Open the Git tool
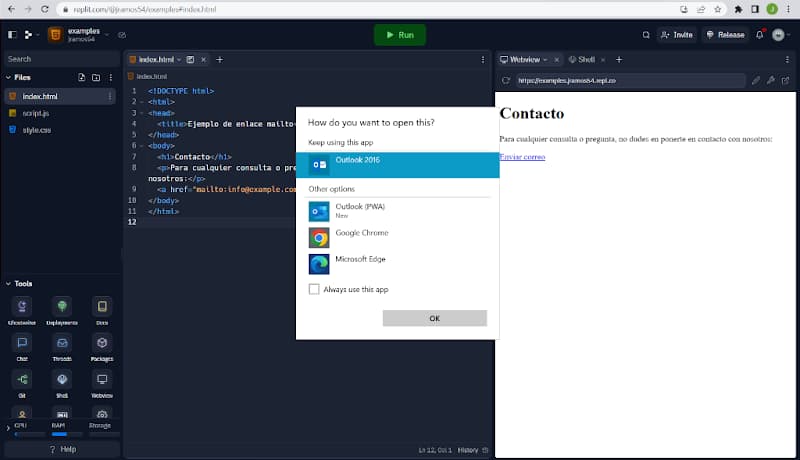Viewport: 800px width, 460px height. pyautogui.click(x=22, y=384)
